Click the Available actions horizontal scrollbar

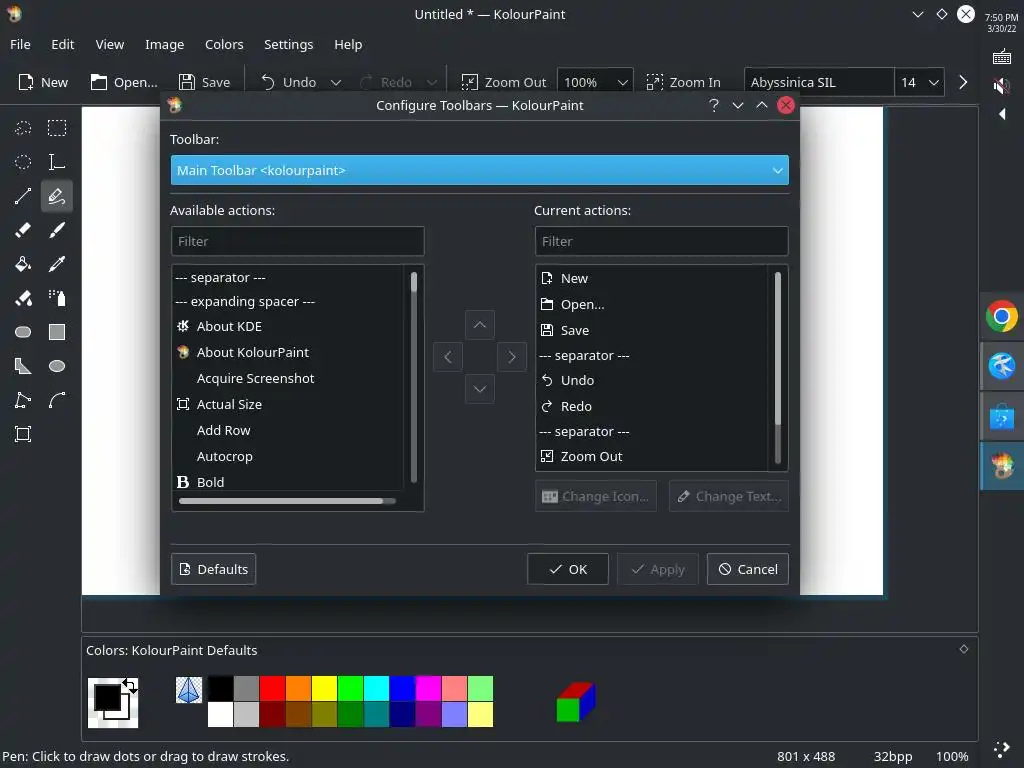(287, 501)
